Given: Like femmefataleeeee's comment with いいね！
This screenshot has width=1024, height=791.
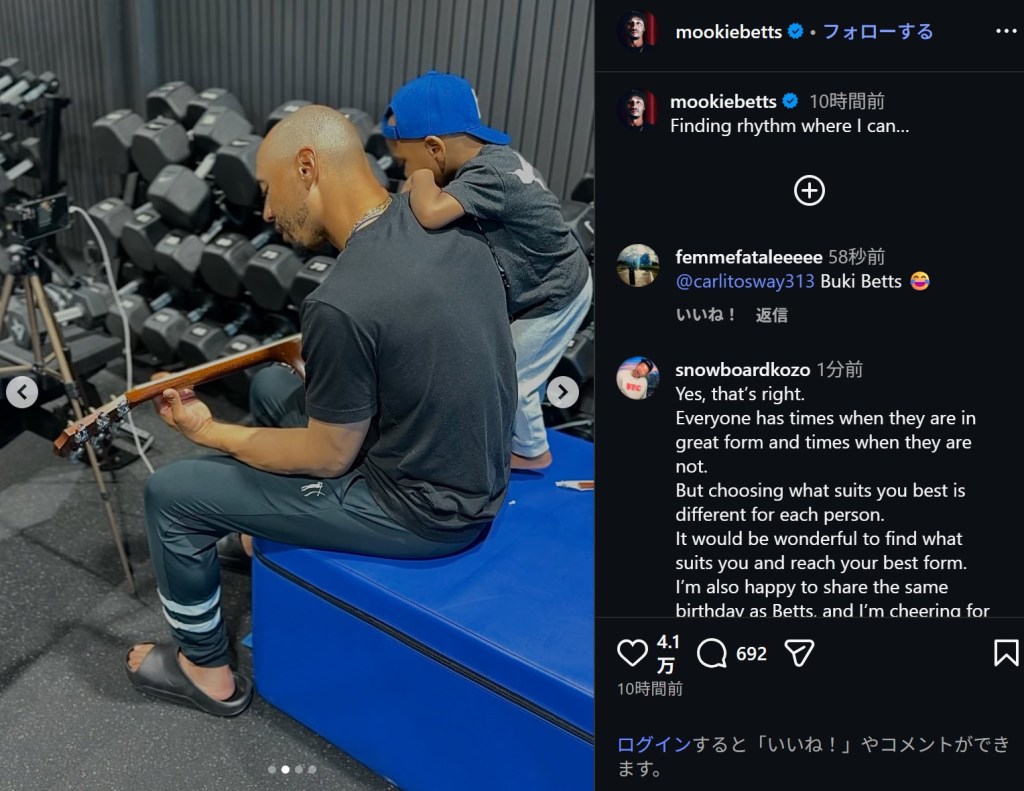Looking at the screenshot, I should click(x=707, y=315).
